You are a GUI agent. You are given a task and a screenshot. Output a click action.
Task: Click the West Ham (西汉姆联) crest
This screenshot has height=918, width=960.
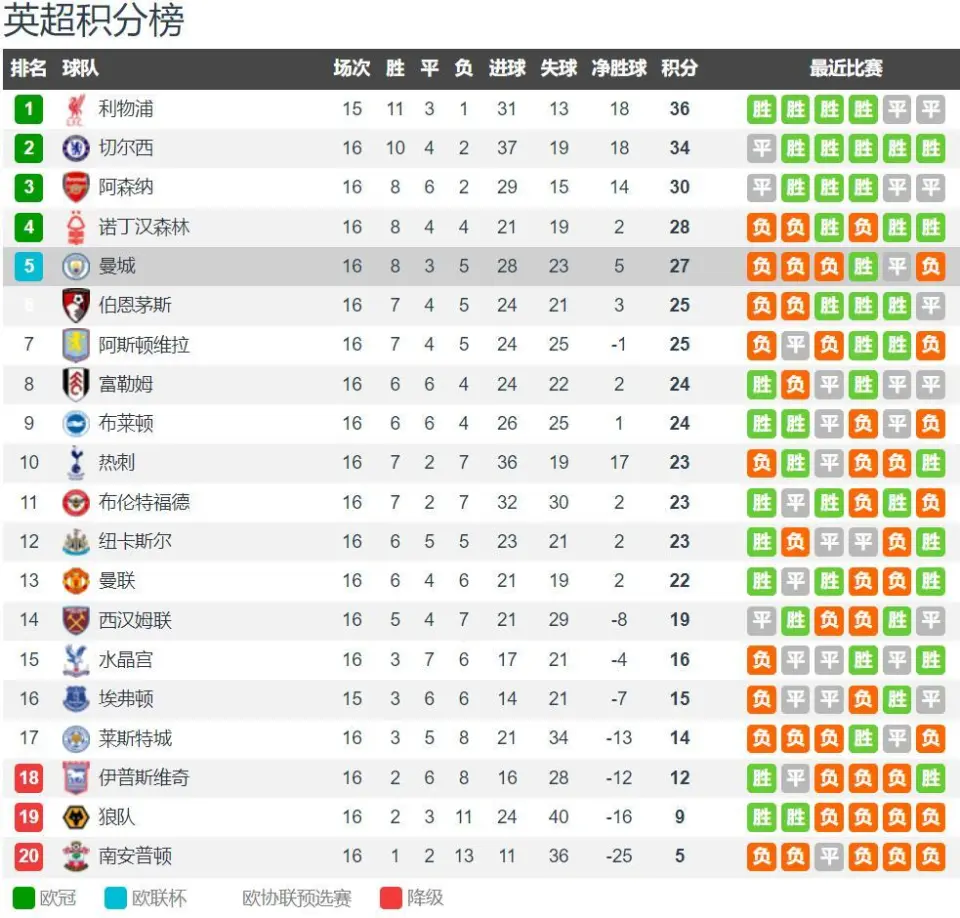click(76, 620)
